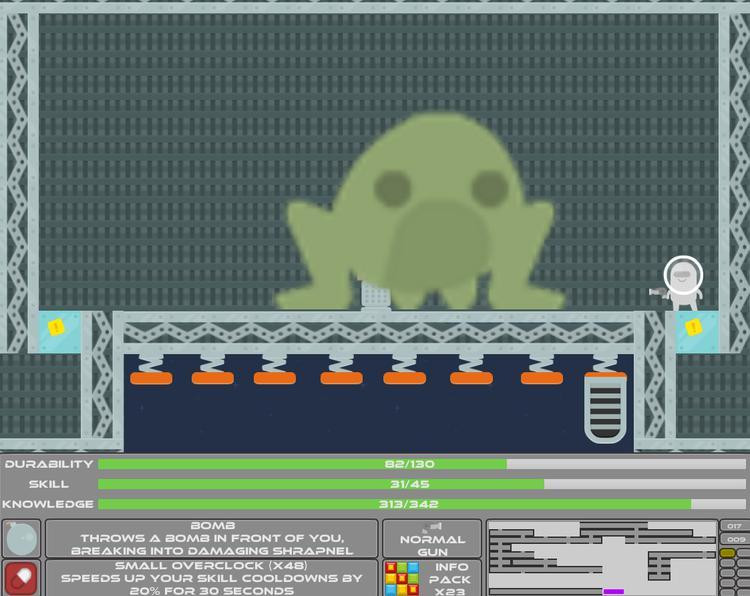Click the Skill bar showing 31/45
The height and width of the screenshot is (596, 750).
point(422,484)
